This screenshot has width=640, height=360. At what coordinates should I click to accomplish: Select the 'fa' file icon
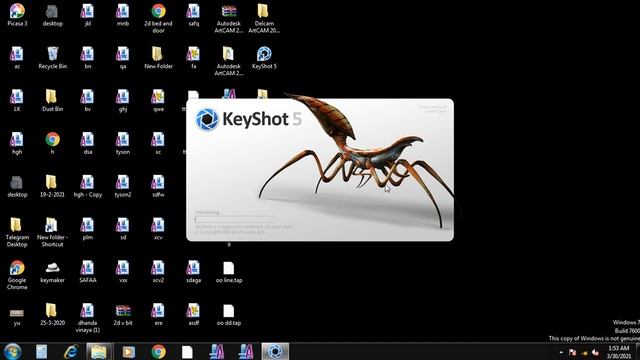[193, 58]
